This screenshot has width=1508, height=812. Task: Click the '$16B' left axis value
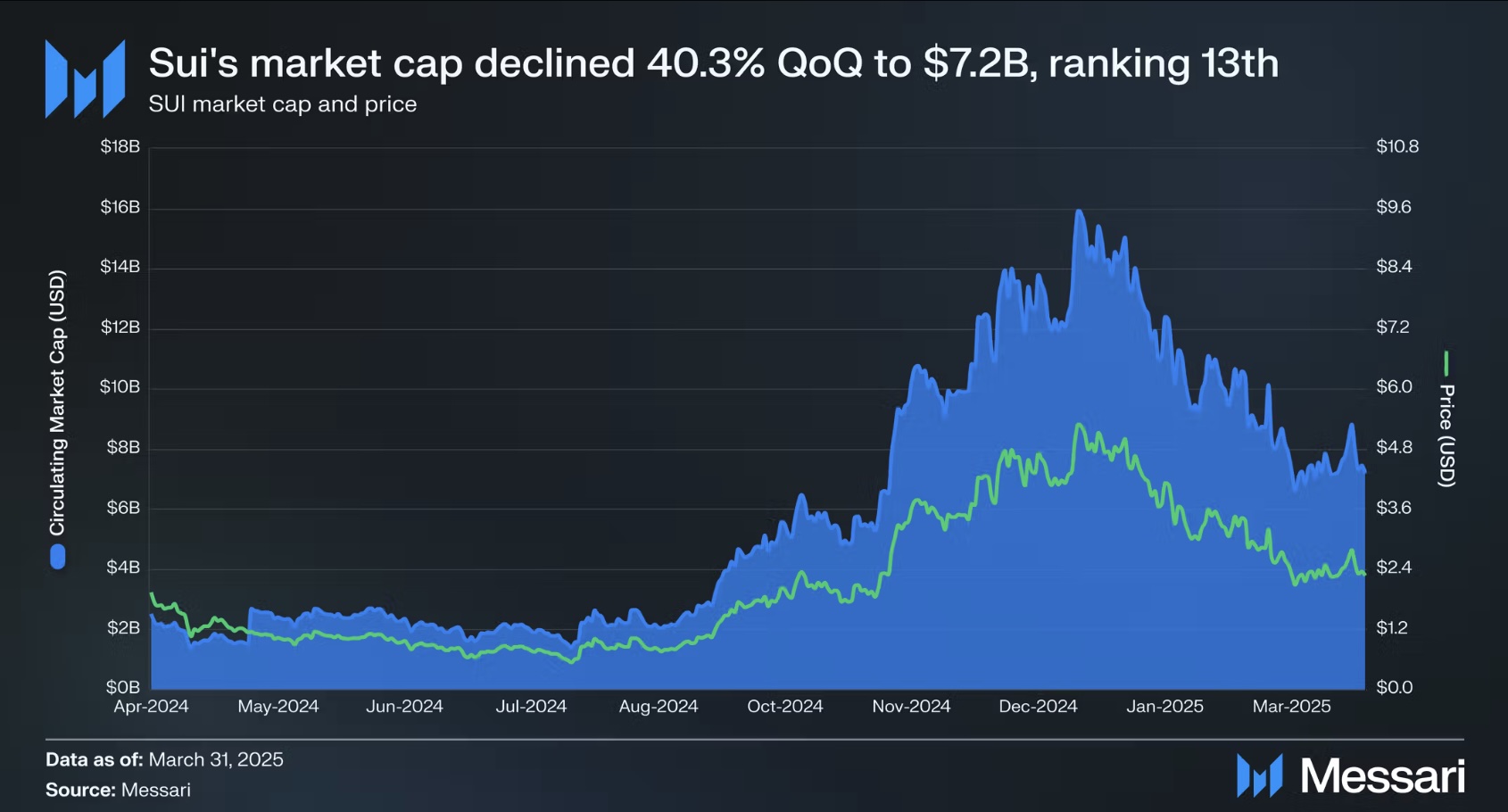(x=120, y=207)
